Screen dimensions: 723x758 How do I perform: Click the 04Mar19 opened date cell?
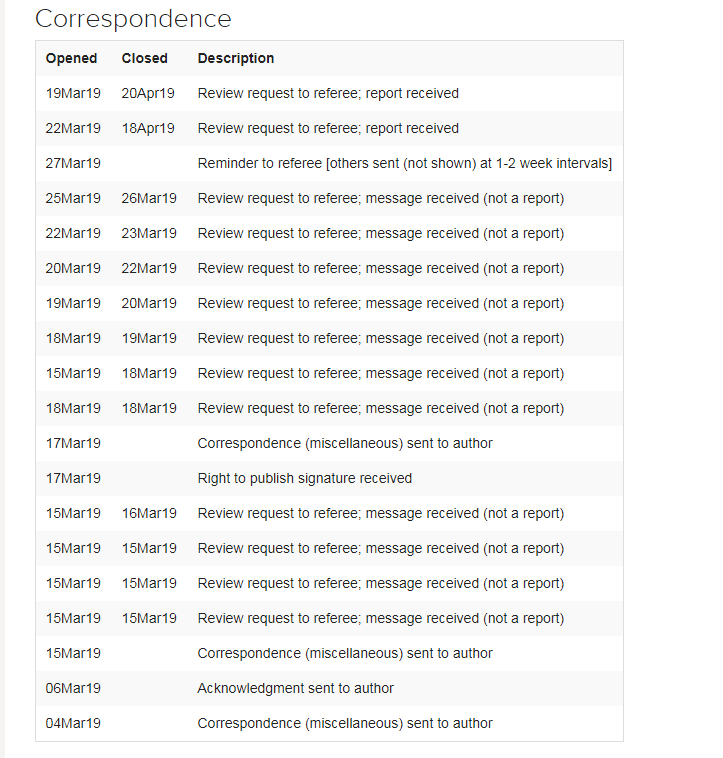(x=73, y=723)
